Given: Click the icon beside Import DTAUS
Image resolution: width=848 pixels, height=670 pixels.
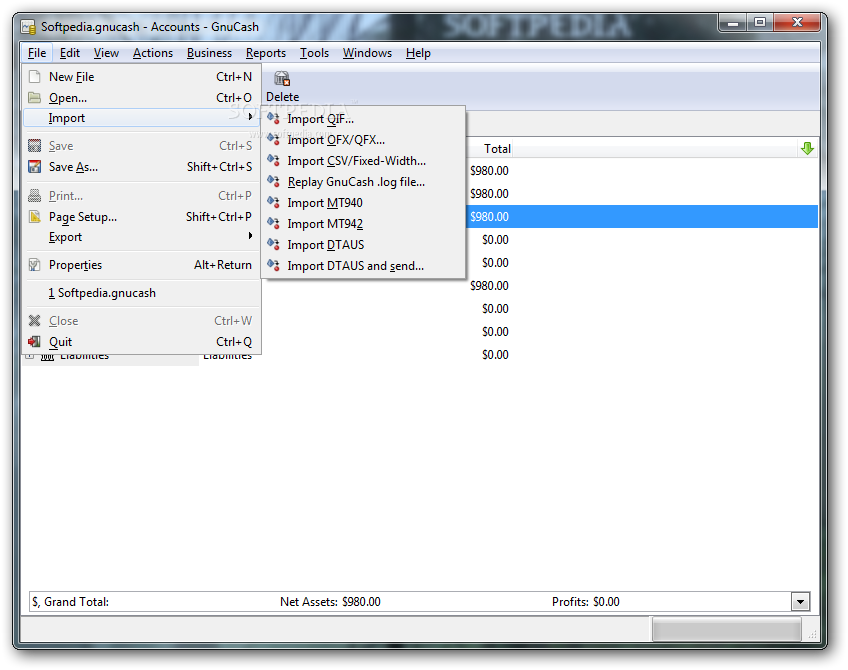Looking at the screenshot, I should pyautogui.click(x=274, y=244).
